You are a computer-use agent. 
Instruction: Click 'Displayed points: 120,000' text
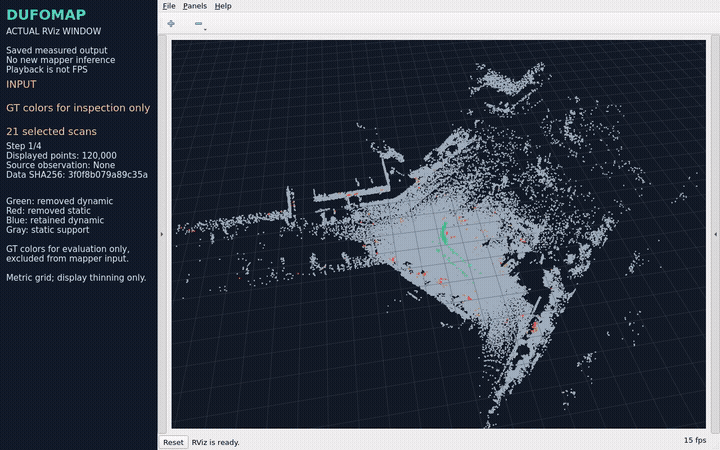[x=61, y=155]
